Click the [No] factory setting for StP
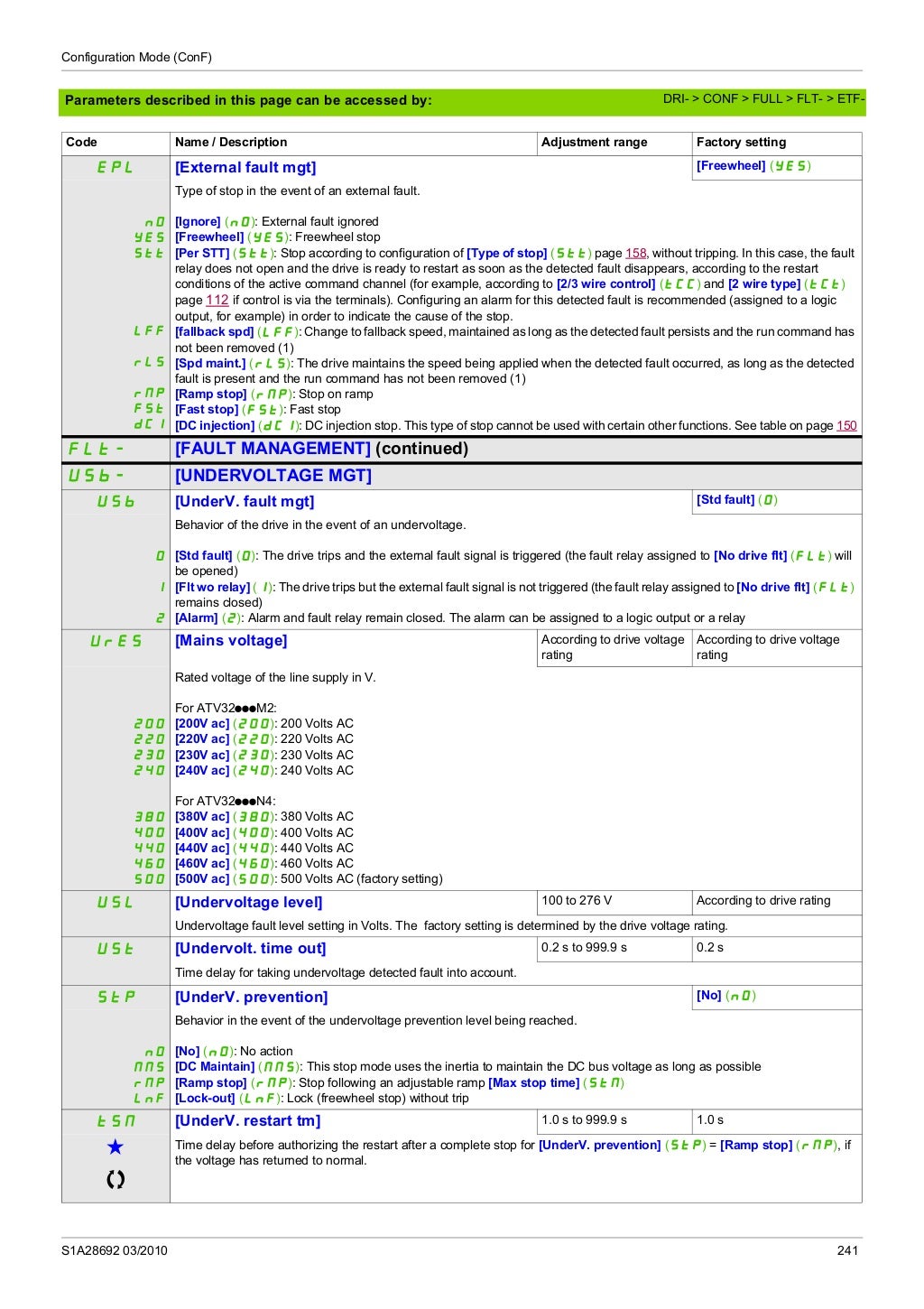The image size is (924, 1309). pyautogui.click(x=726, y=995)
